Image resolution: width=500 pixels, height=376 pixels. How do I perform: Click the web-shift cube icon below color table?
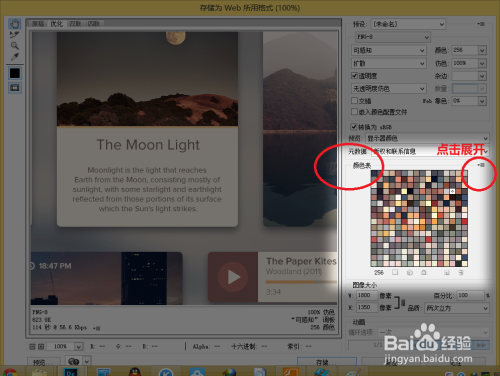pos(410,273)
